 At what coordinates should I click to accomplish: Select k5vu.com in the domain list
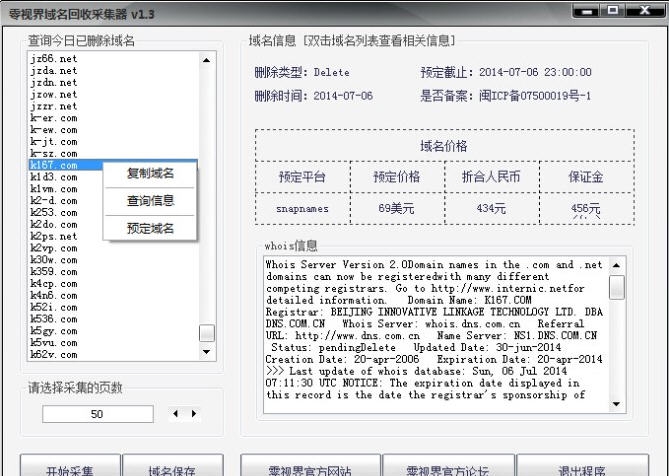tap(54, 343)
